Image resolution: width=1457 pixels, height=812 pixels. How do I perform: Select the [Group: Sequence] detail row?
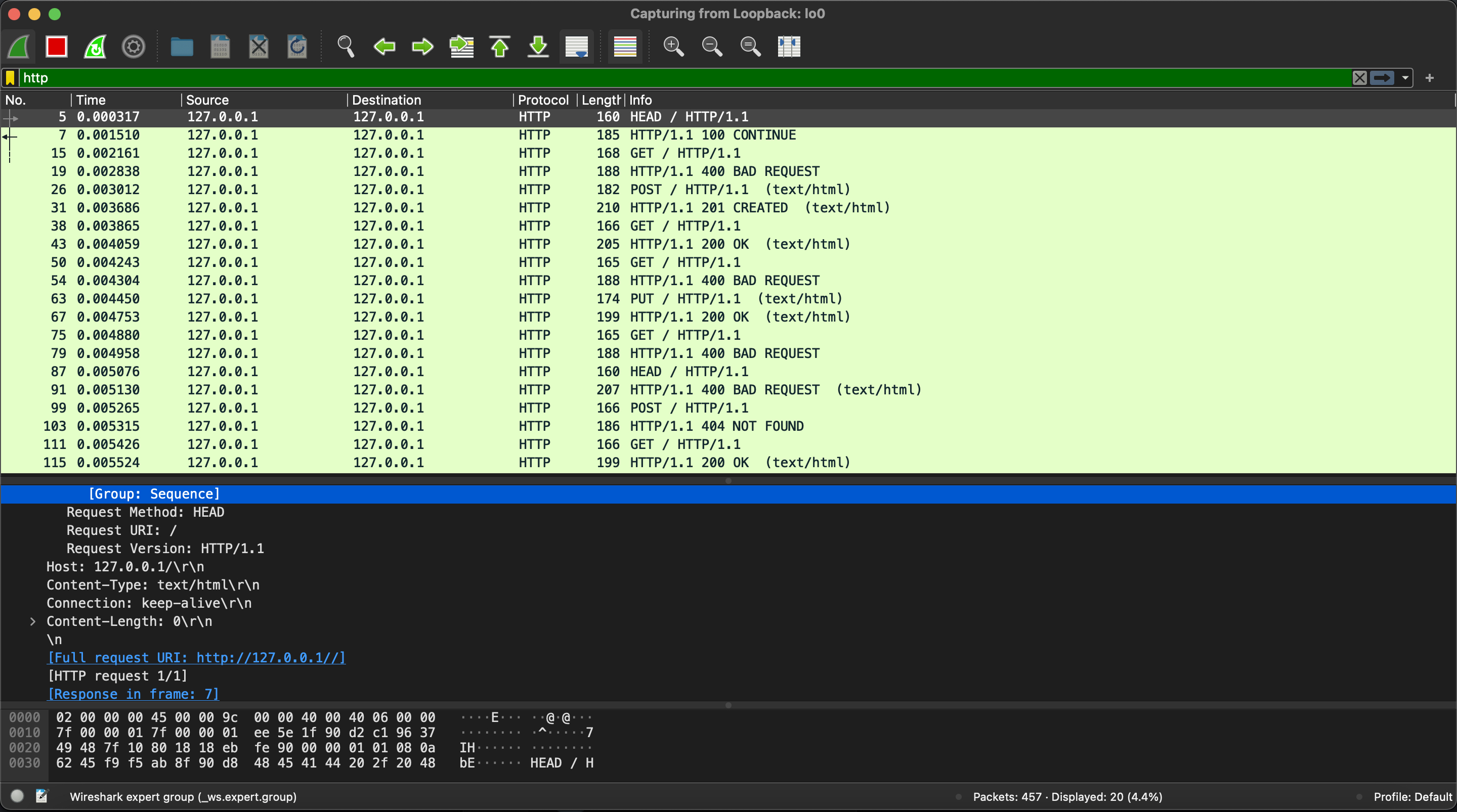tap(728, 494)
